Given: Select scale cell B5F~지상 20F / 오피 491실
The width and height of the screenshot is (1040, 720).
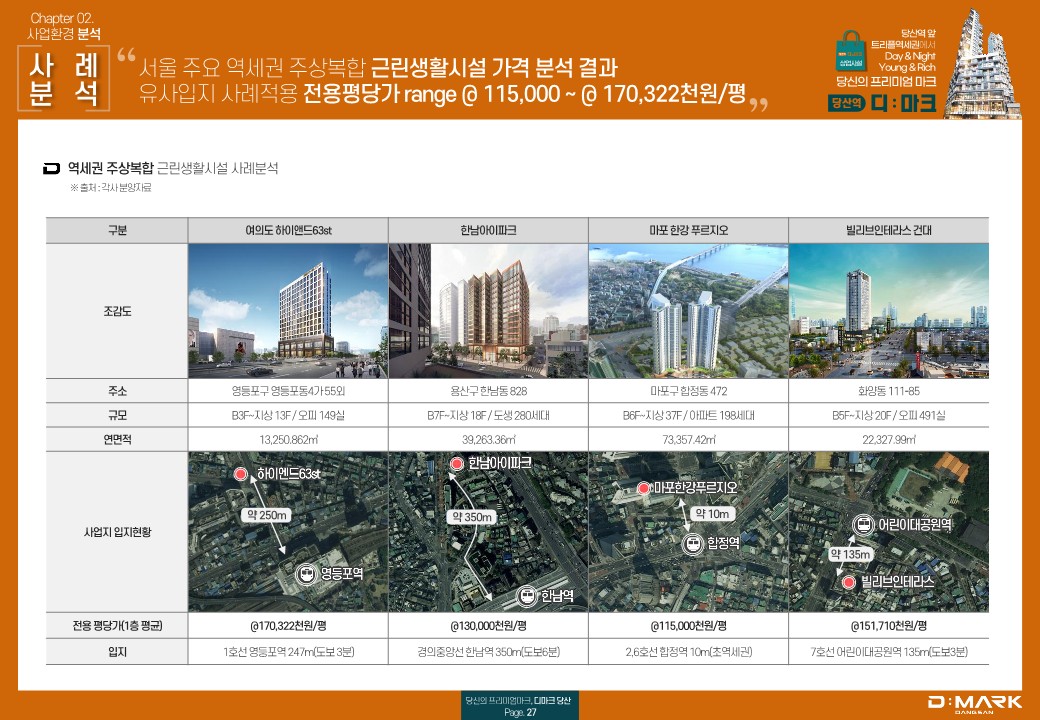Looking at the screenshot, I should pos(889,416).
